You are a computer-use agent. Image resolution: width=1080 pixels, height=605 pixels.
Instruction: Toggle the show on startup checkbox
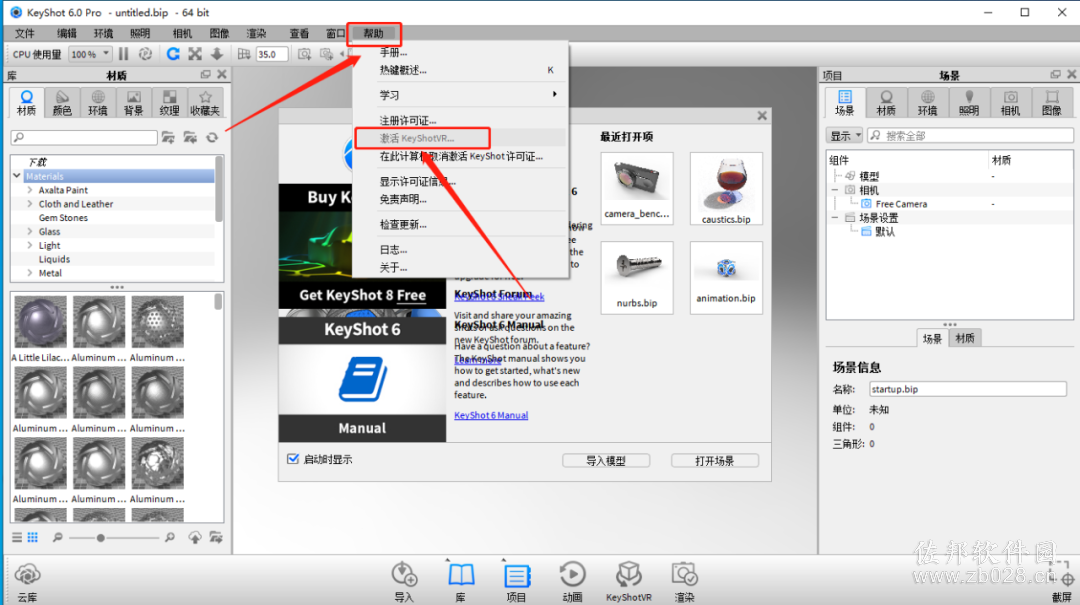pyautogui.click(x=293, y=459)
